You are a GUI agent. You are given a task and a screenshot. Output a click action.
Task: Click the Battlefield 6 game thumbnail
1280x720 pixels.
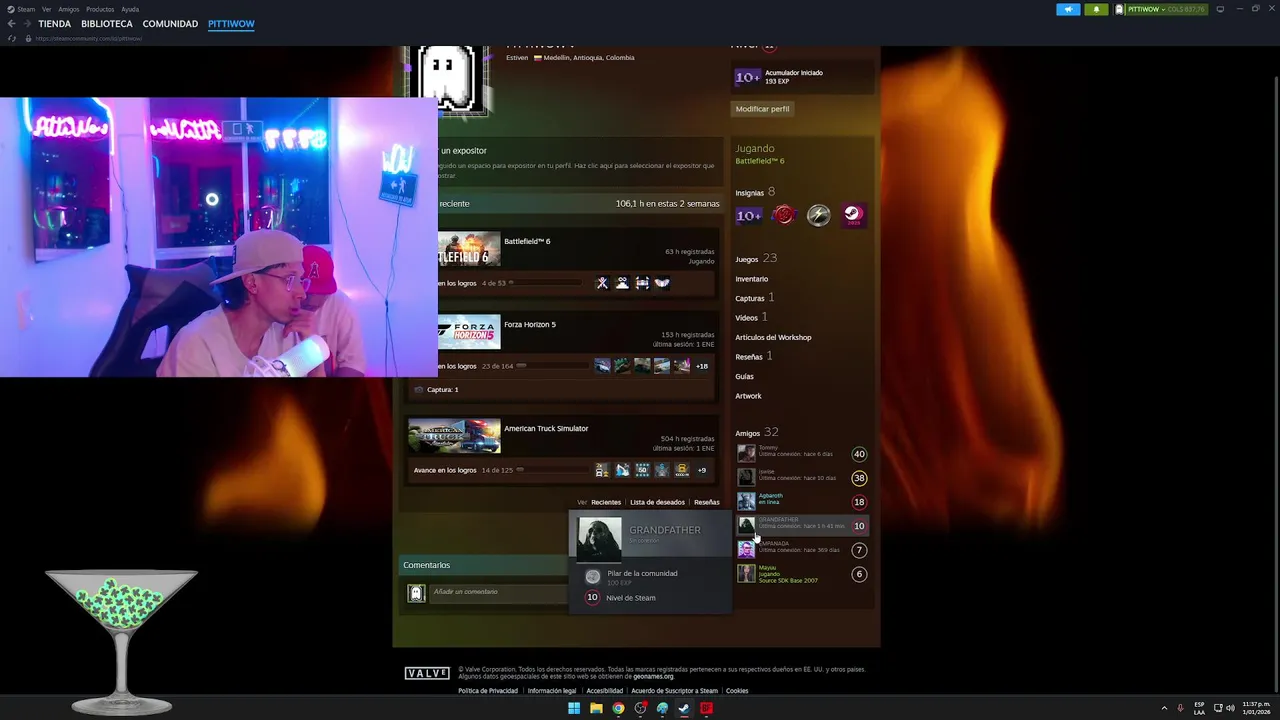pyautogui.click(x=469, y=249)
